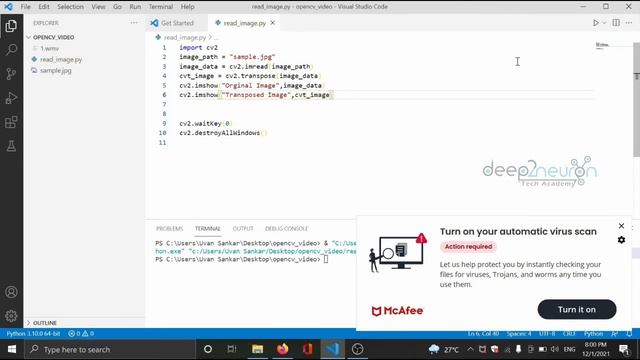Viewport: 640px width, 360px height.
Task: Split the editor to the right
Action: [x=616, y=23]
